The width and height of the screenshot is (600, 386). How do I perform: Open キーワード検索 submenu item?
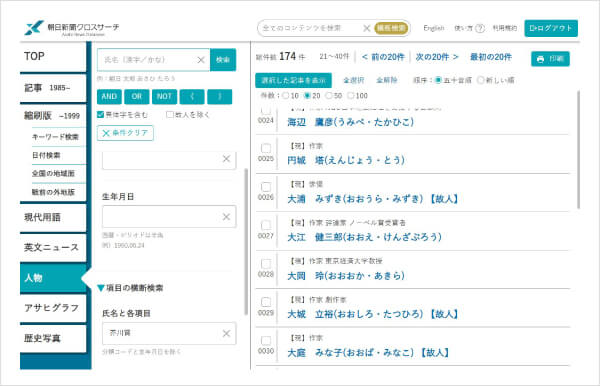55,137
